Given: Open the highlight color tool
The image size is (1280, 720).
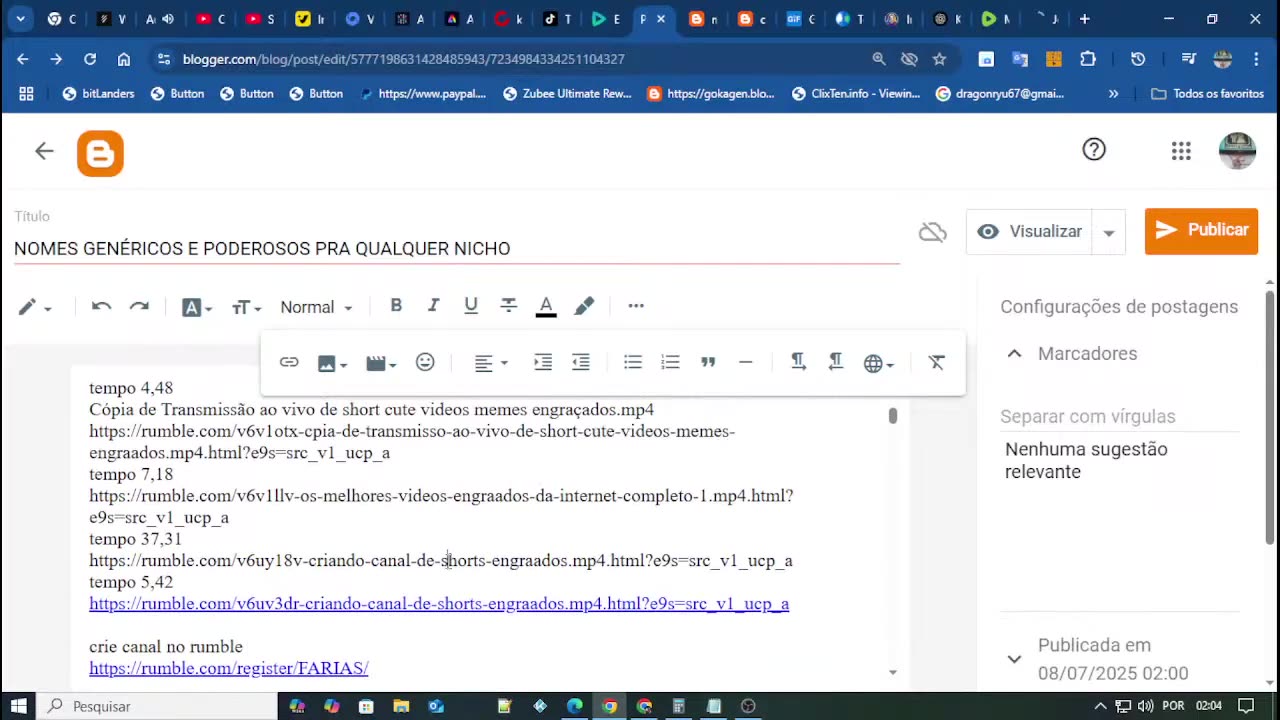Looking at the screenshot, I should coord(584,306).
